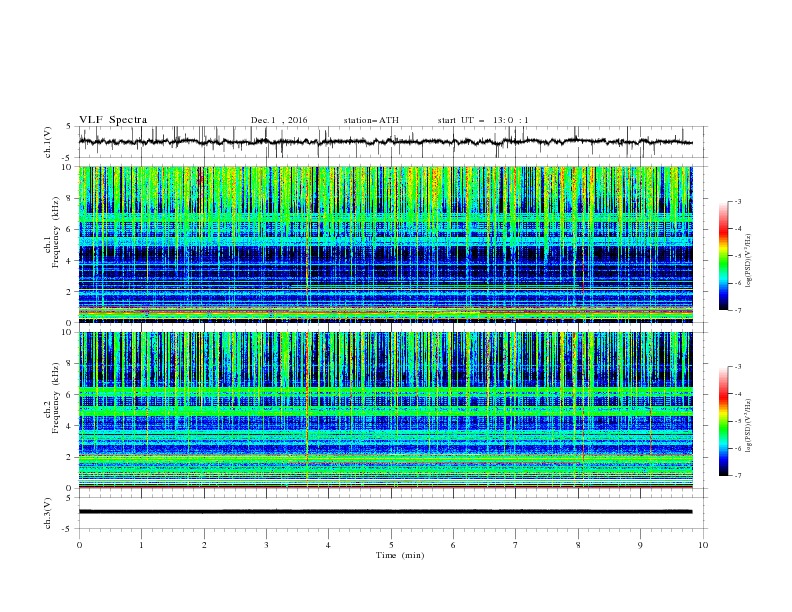Click the ch.2 colorbar "log(PSD)(V²/Hz)" label
The width and height of the screenshot is (792, 612).
pos(749,426)
